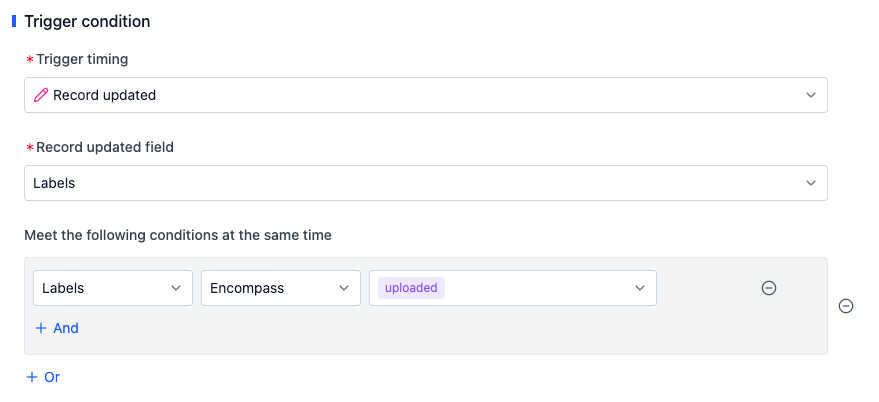Click the plus icon next to Or

[32, 377]
